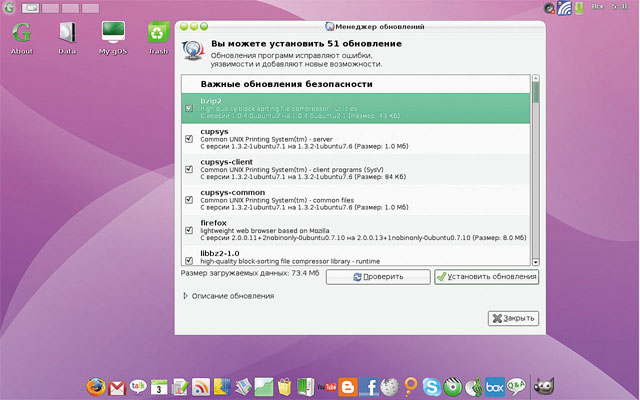Open the My gOS desktop icon
Screen dimensions: 640x400
113,38
